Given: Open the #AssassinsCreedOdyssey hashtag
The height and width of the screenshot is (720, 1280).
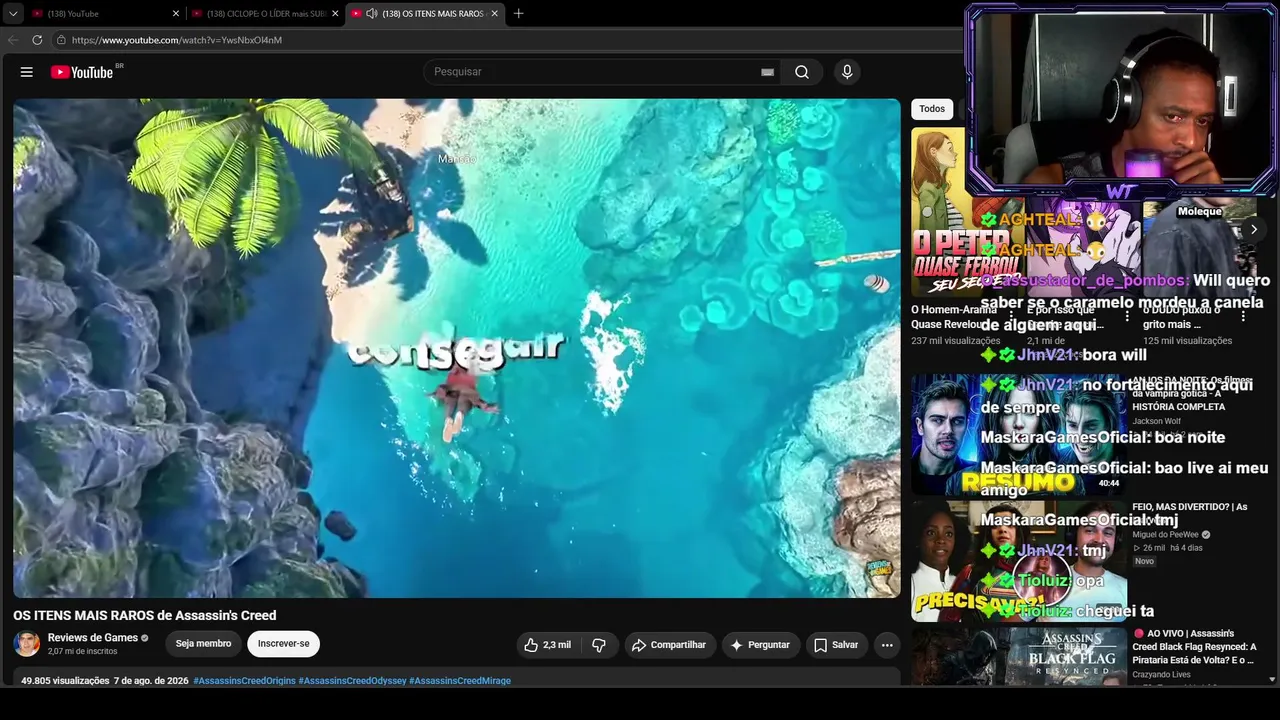Looking at the screenshot, I should [352, 681].
